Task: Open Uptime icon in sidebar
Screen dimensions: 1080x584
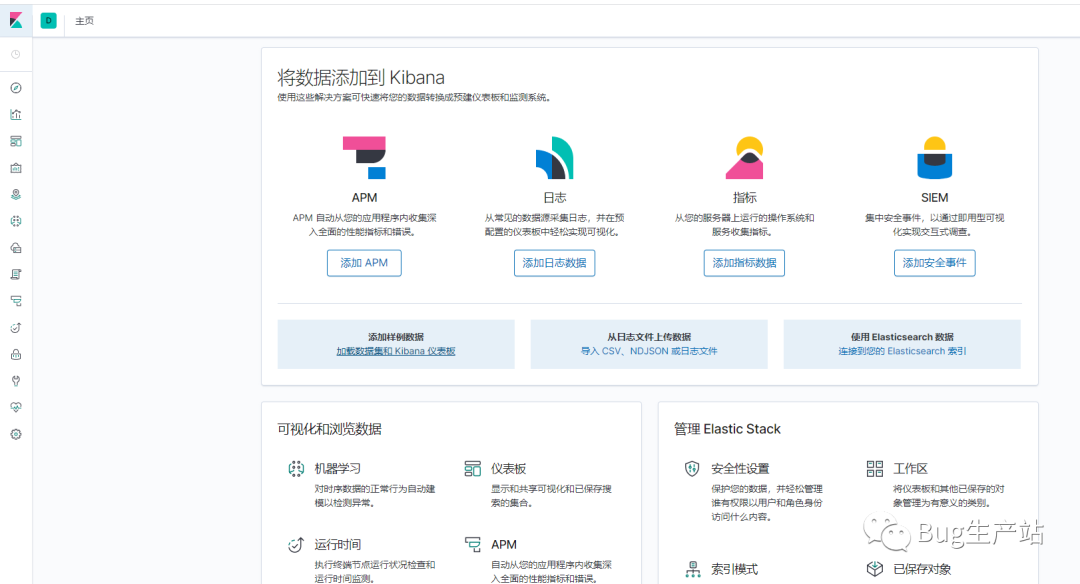Action: 16,328
